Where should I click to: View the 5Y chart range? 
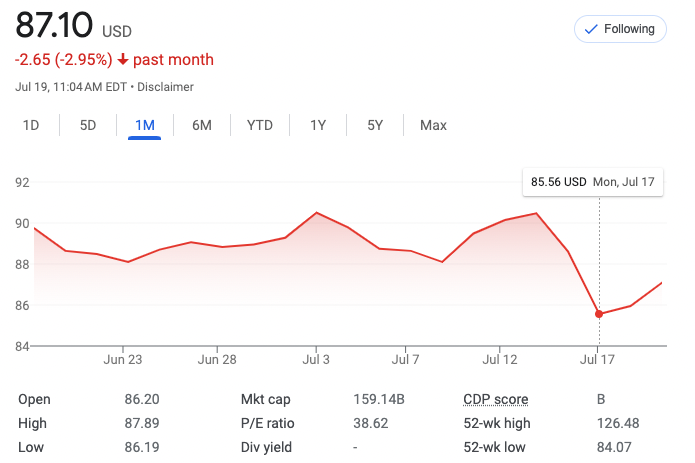(375, 125)
